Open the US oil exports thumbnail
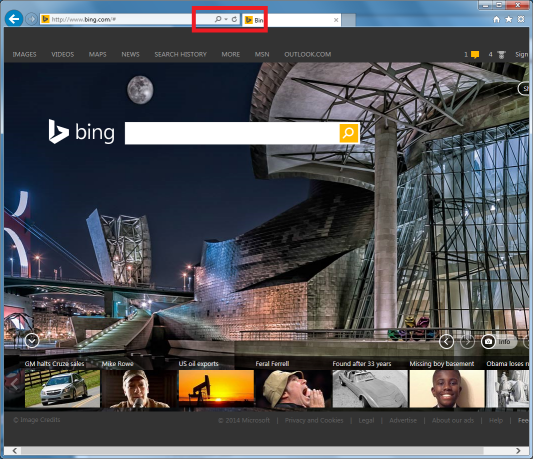 pos(216,389)
